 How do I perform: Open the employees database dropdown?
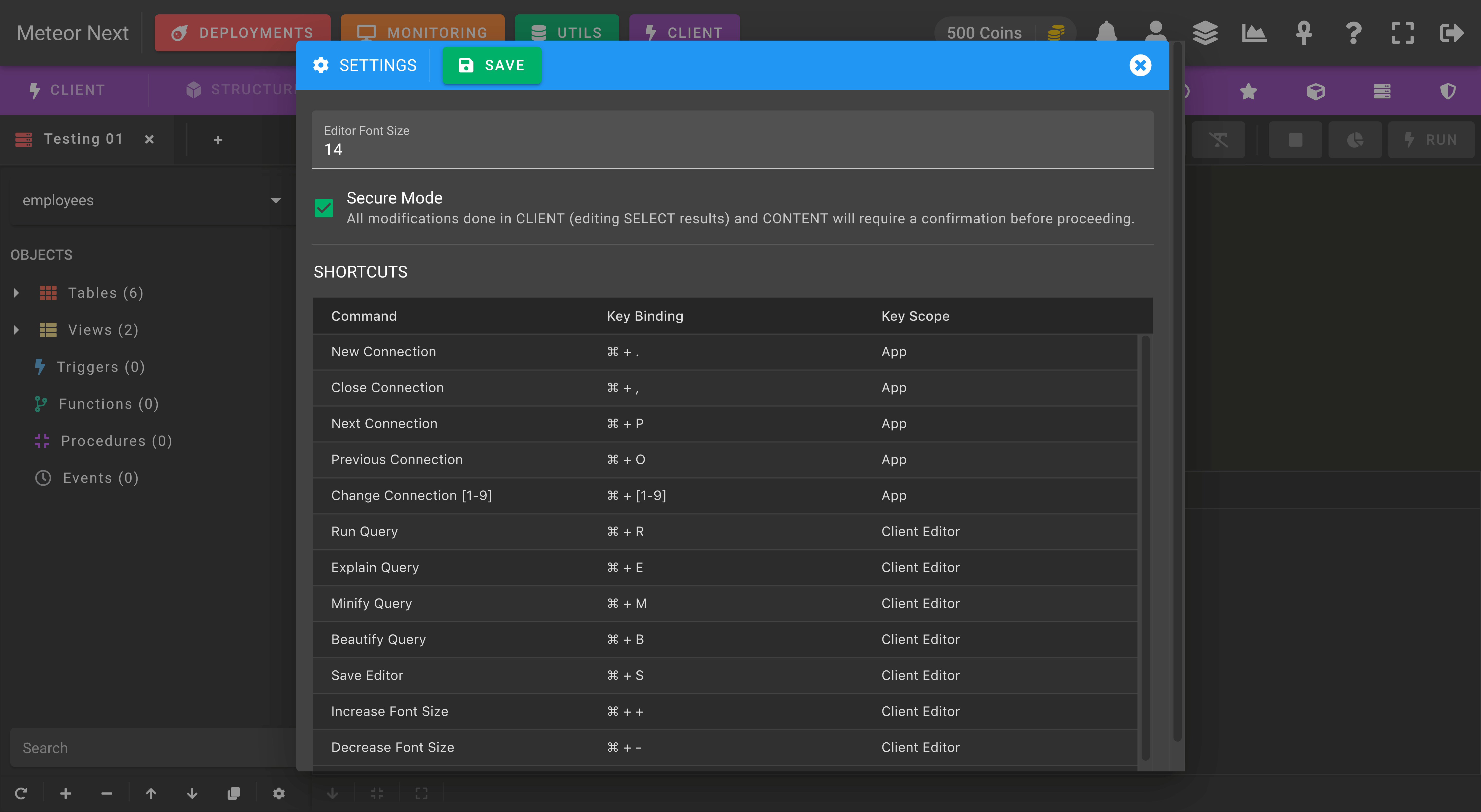153,200
